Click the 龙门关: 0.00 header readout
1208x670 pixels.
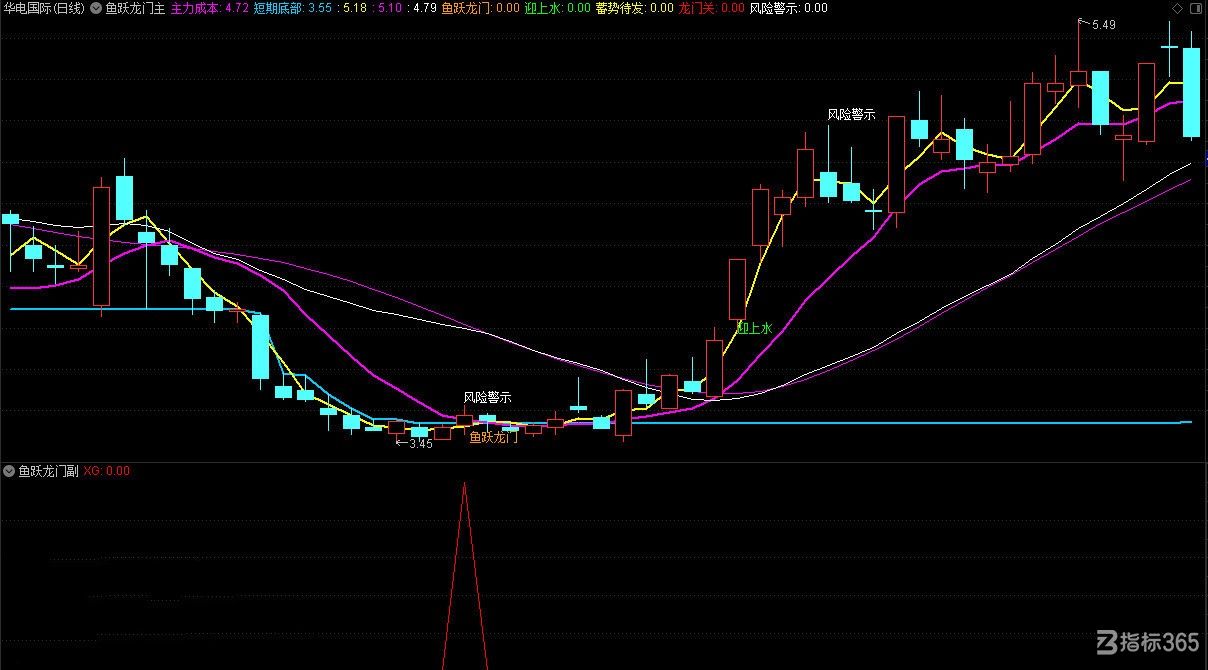click(712, 8)
